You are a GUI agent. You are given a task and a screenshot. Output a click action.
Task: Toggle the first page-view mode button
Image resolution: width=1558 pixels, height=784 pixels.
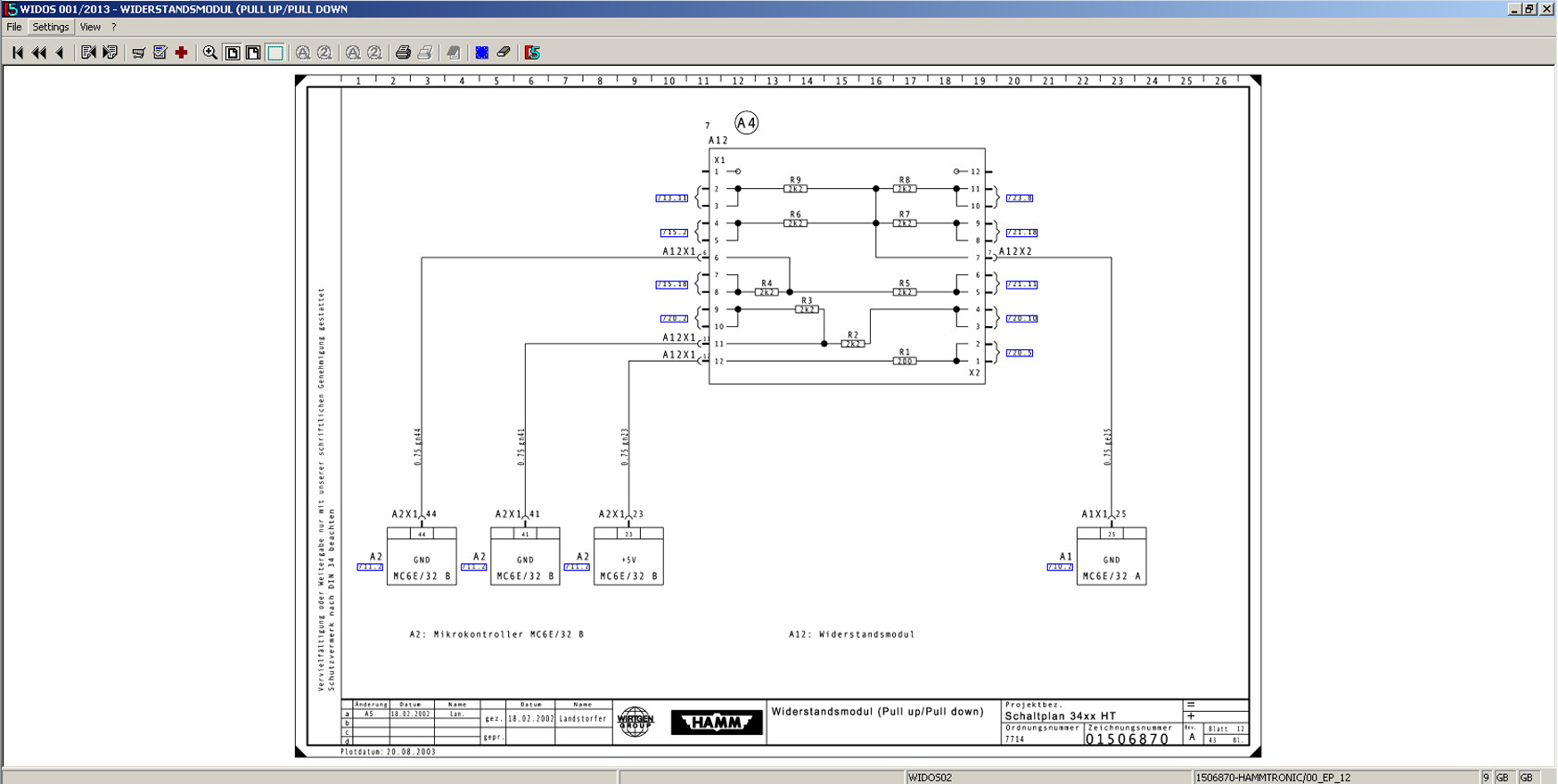(233, 53)
